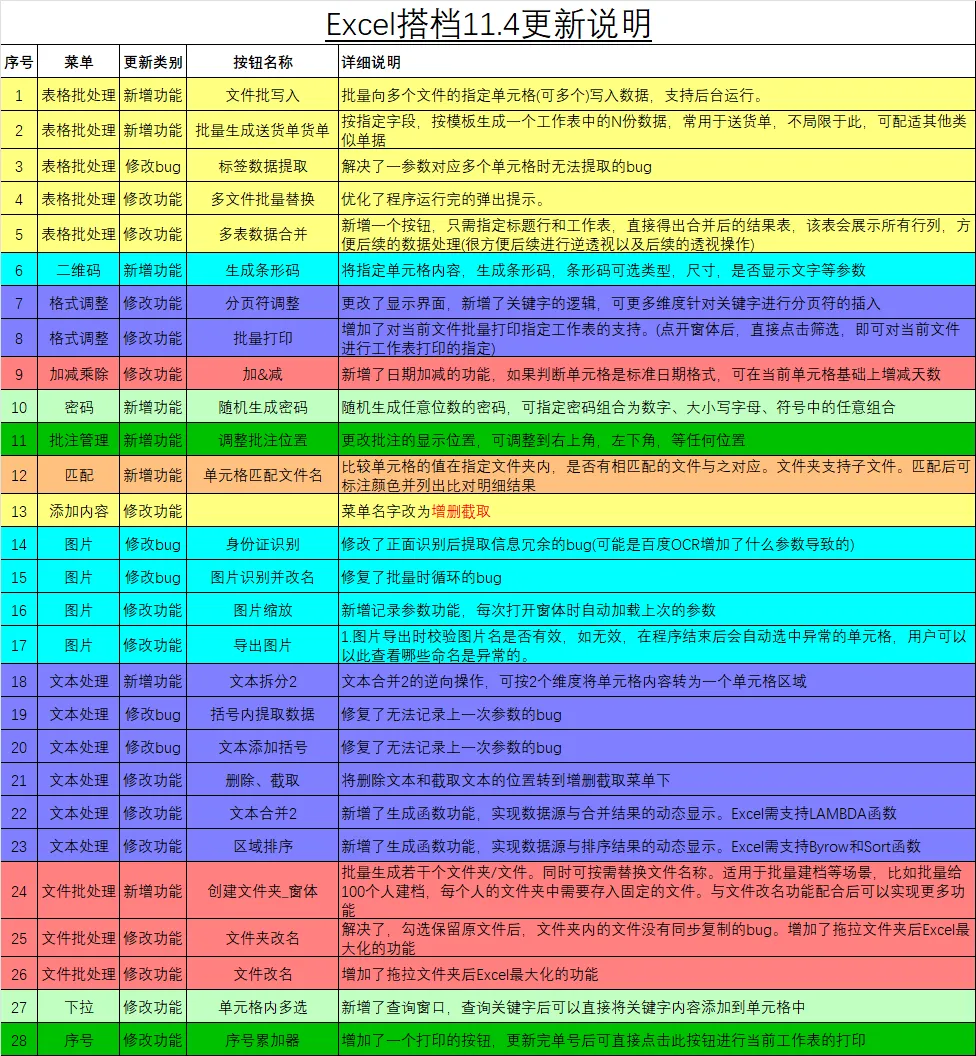
Task: Click the 修改bug cell in row 3
Action: point(153,166)
